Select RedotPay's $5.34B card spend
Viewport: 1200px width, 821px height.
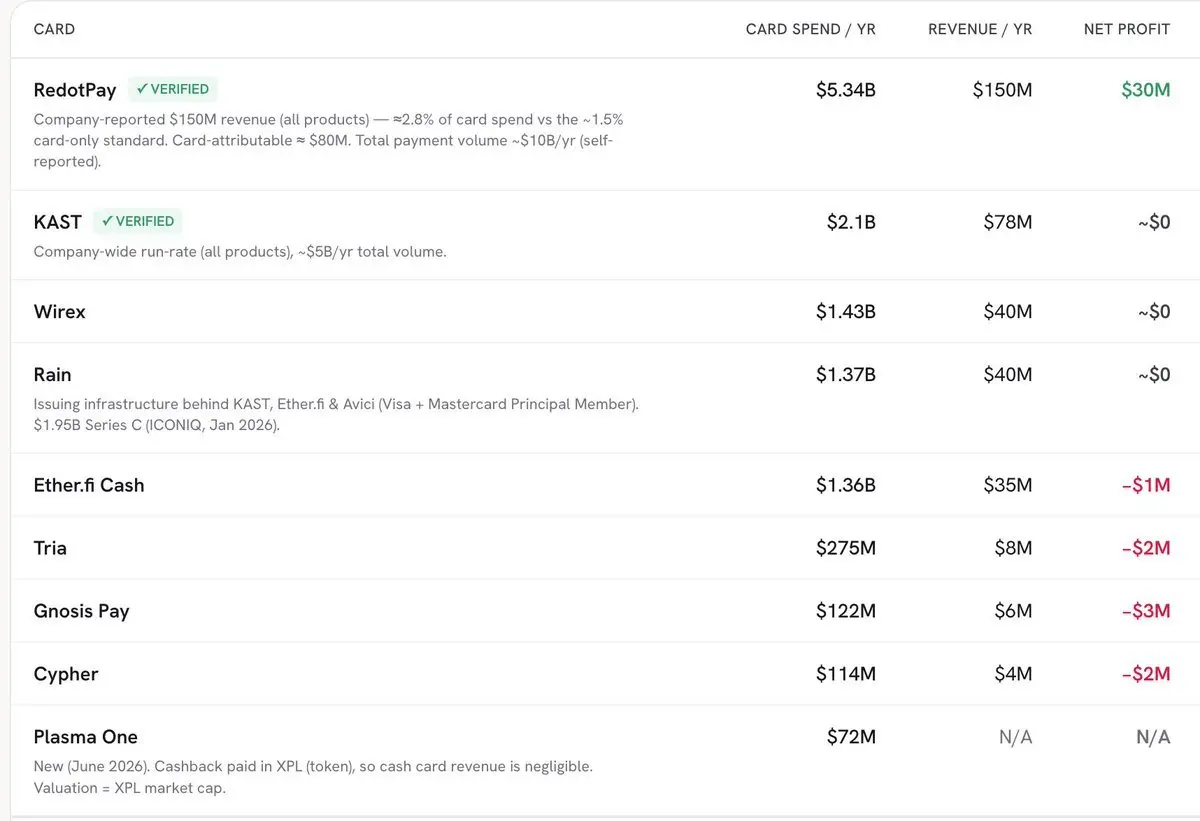(x=846, y=90)
